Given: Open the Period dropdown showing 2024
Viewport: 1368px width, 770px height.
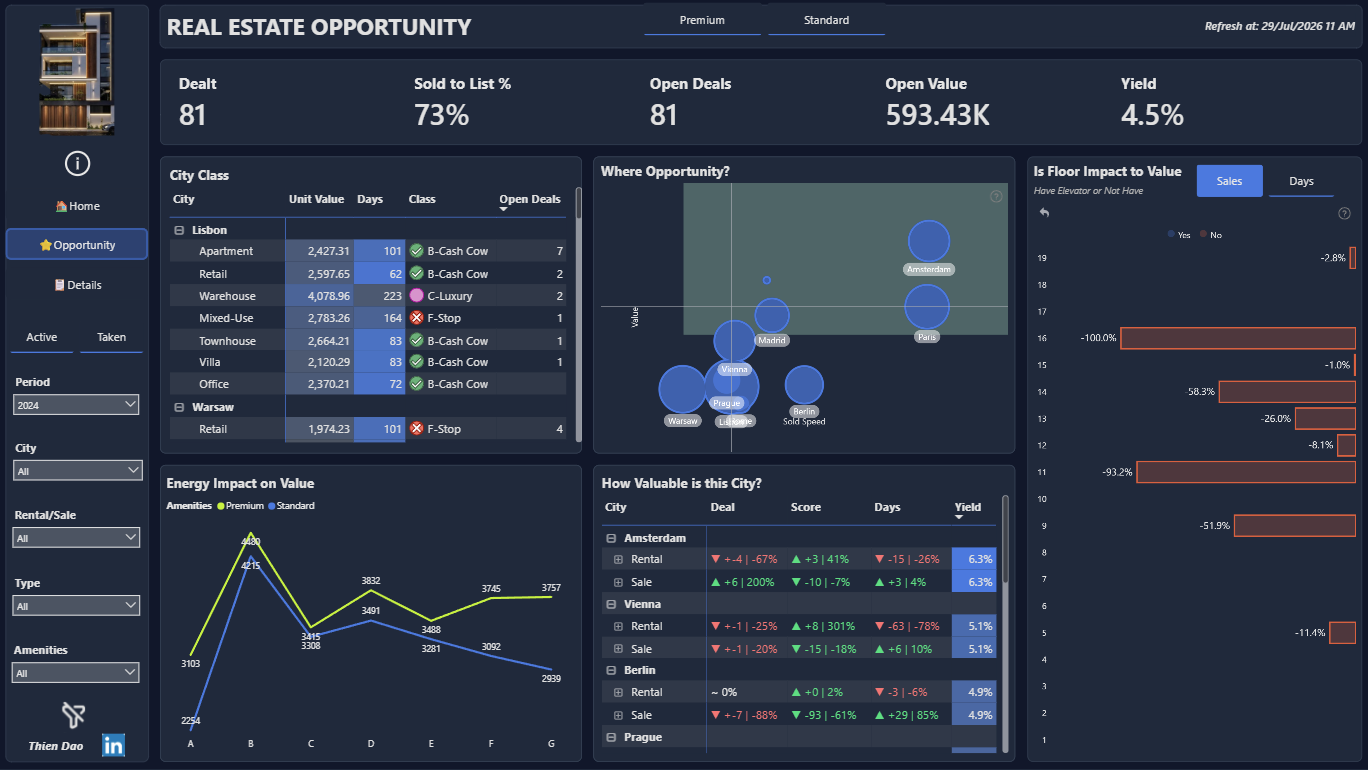Looking at the screenshot, I should [x=77, y=404].
